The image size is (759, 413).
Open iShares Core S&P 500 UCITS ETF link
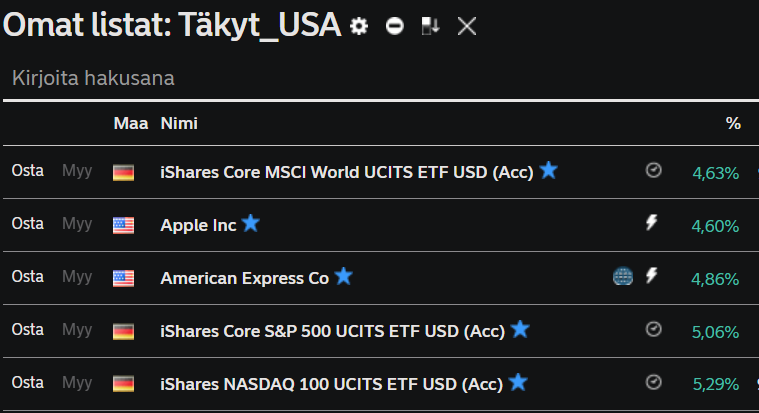tap(333, 331)
